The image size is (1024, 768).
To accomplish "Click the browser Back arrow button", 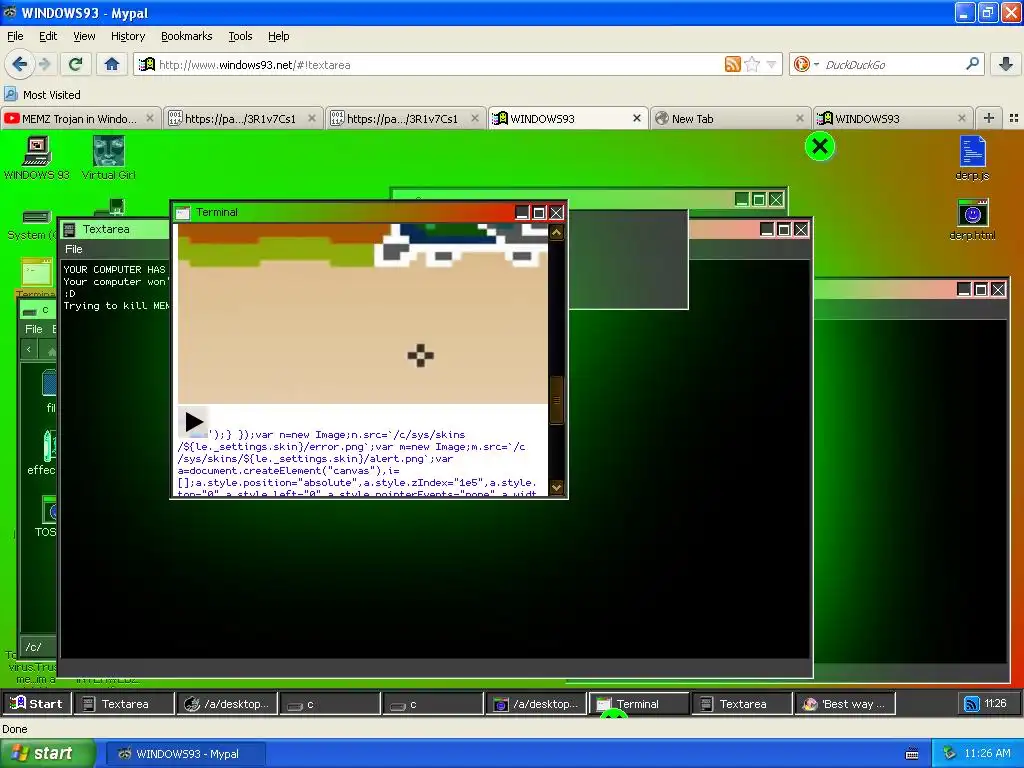I will point(19,64).
